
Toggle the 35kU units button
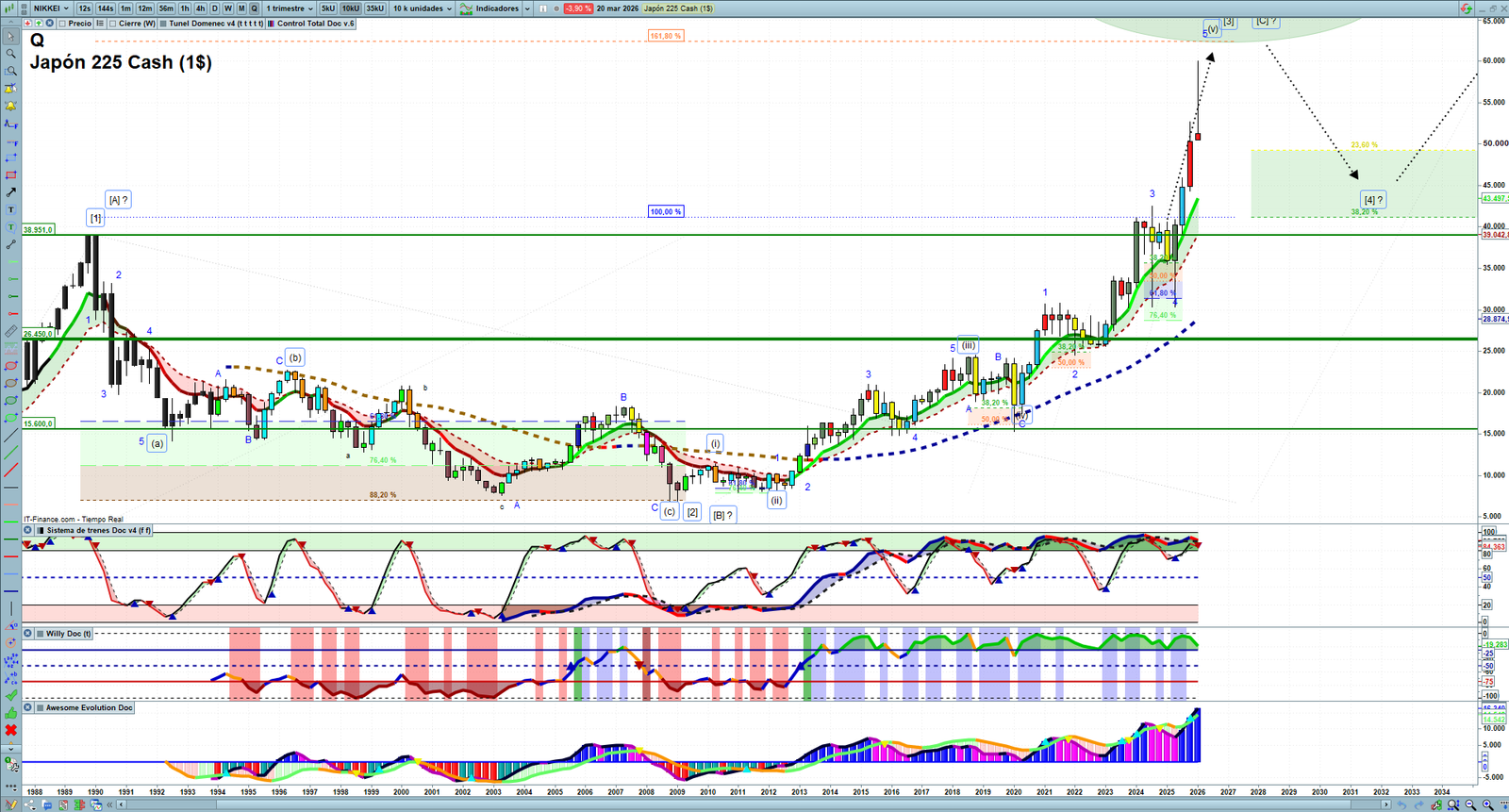[x=375, y=8]
